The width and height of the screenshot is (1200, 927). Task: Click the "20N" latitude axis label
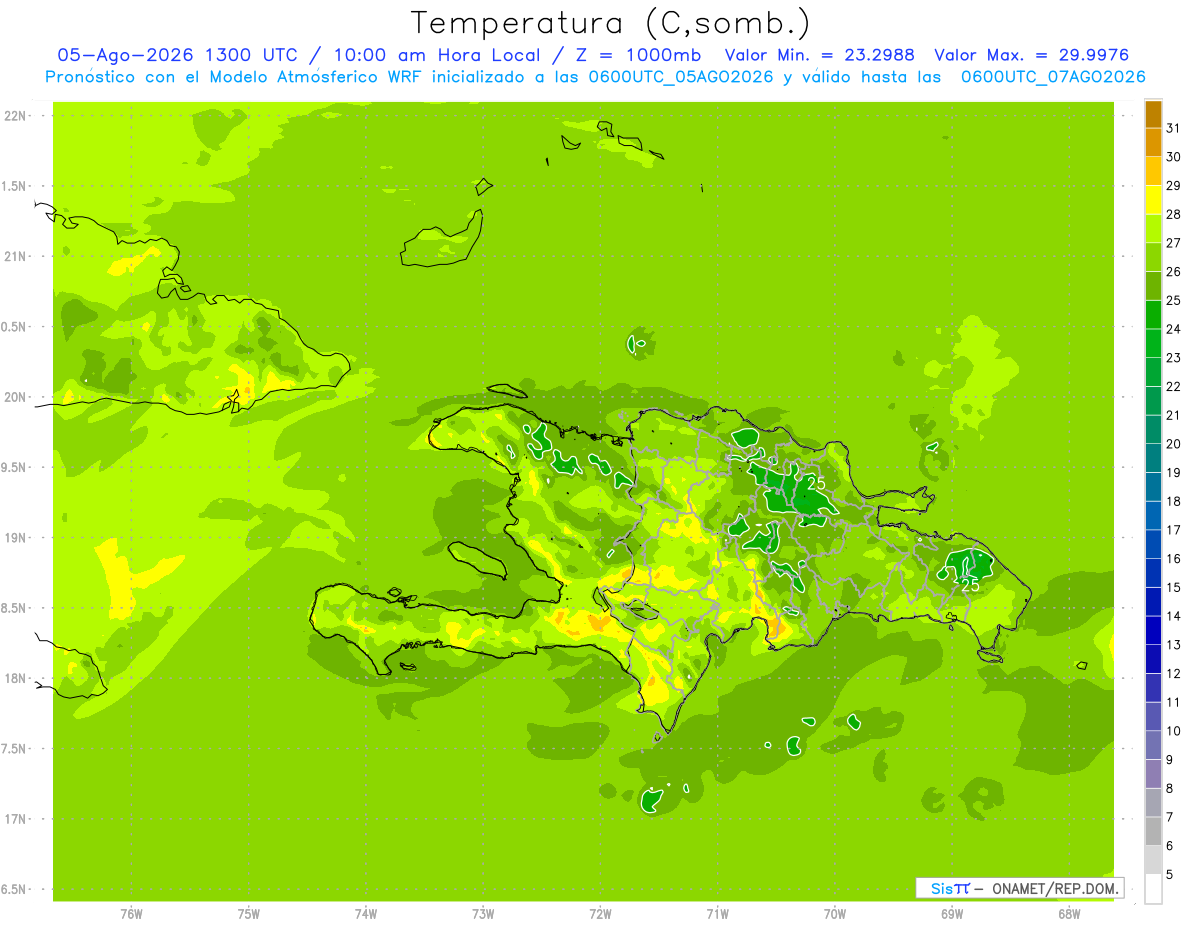pyautogui.click(x=14, y=397)
